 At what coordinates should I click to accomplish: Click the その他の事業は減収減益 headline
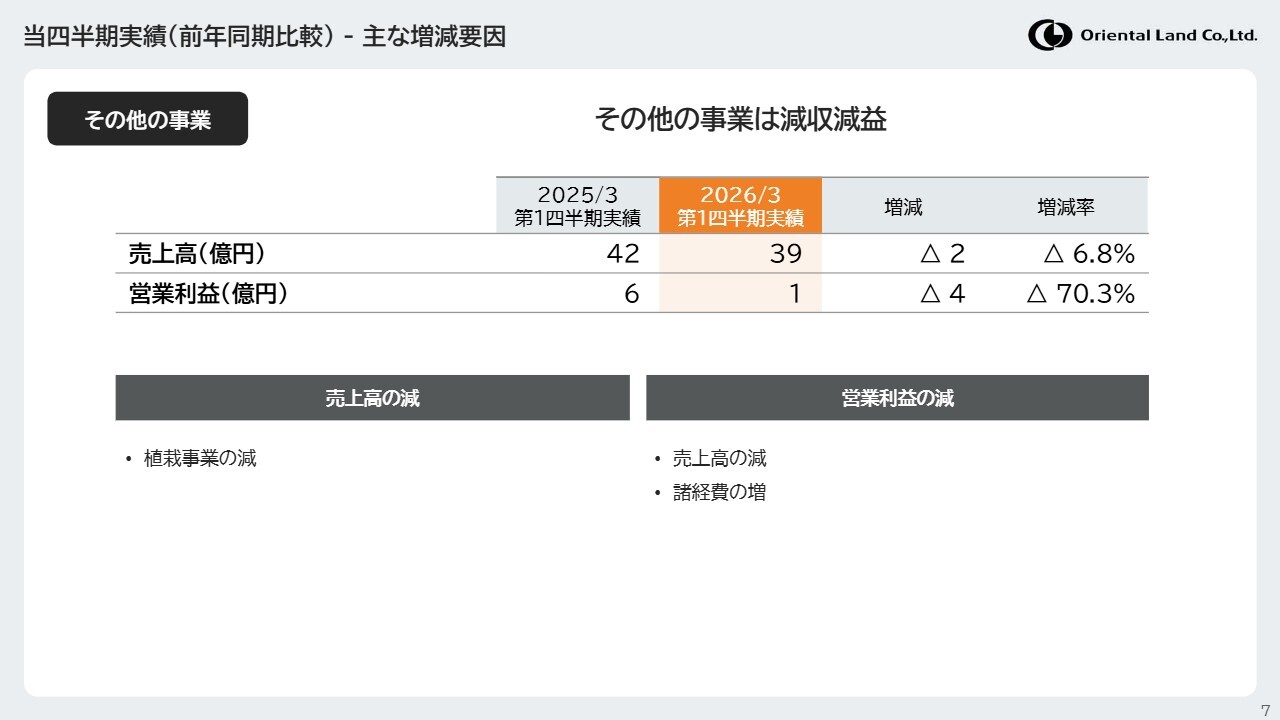[740, 119]
